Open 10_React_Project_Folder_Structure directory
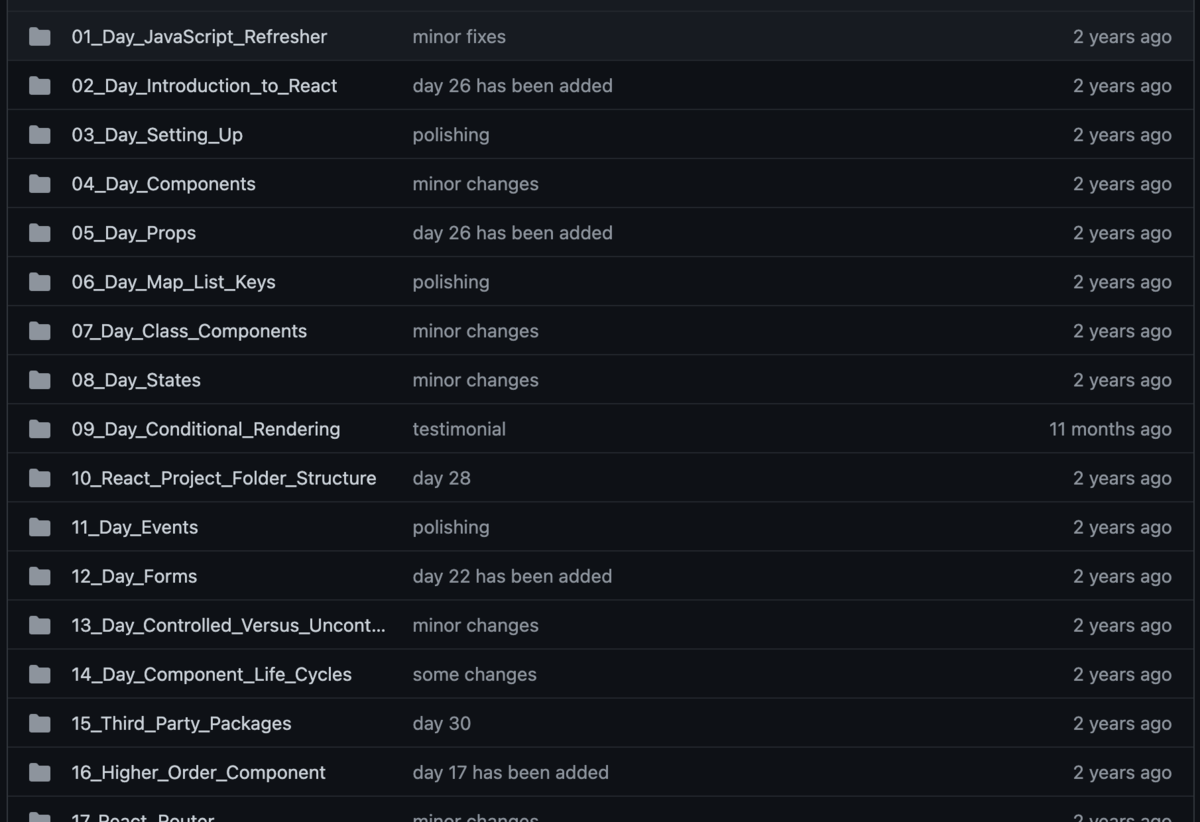 point(223,478)
